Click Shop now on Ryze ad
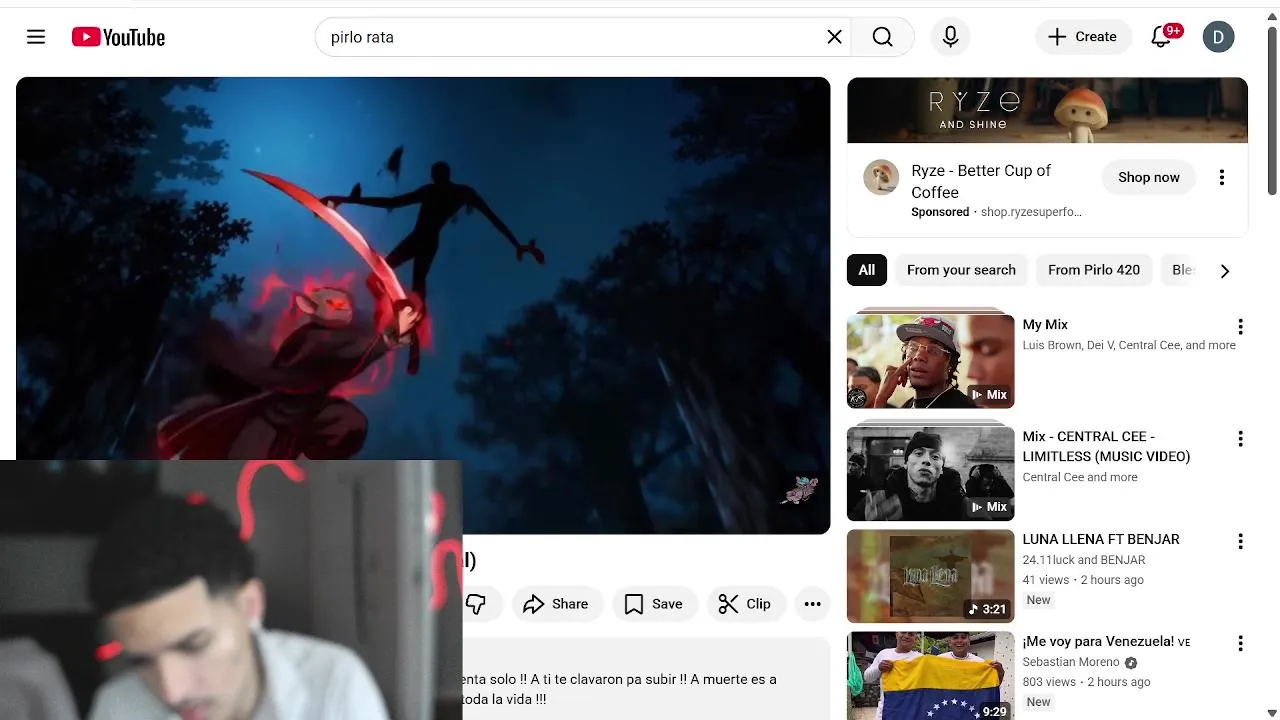1280x720 pixels. (1149, 177)
